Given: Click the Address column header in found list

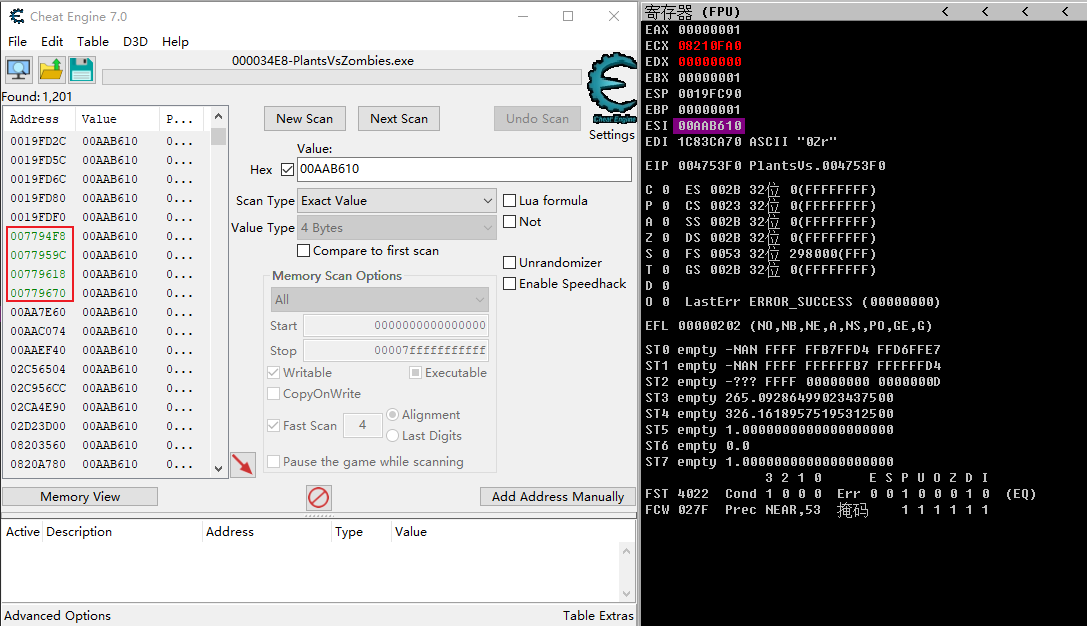Looking at the screenshot, I should coord(38,119).
